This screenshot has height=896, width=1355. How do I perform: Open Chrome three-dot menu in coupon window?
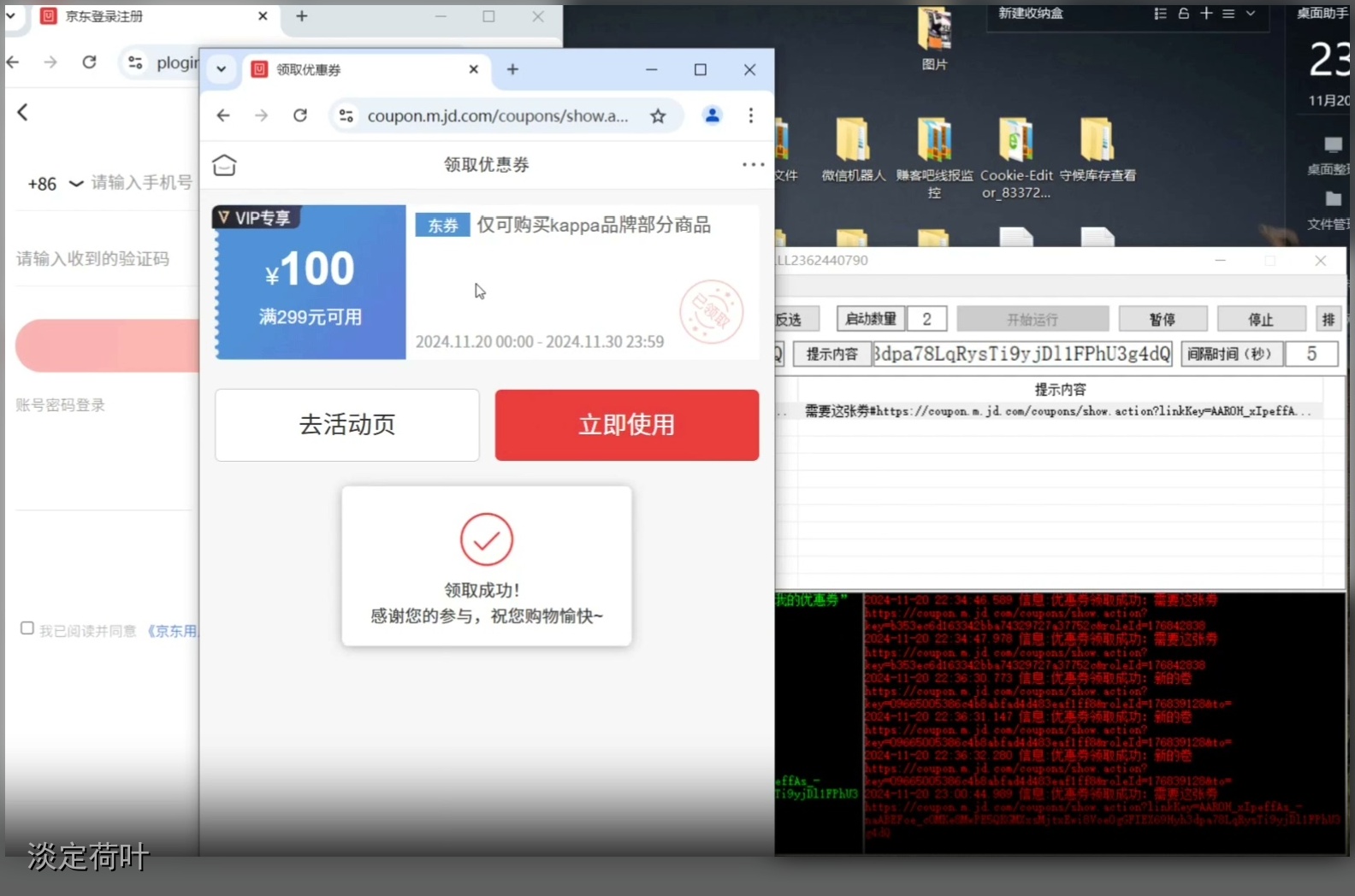tap(750, 115)
